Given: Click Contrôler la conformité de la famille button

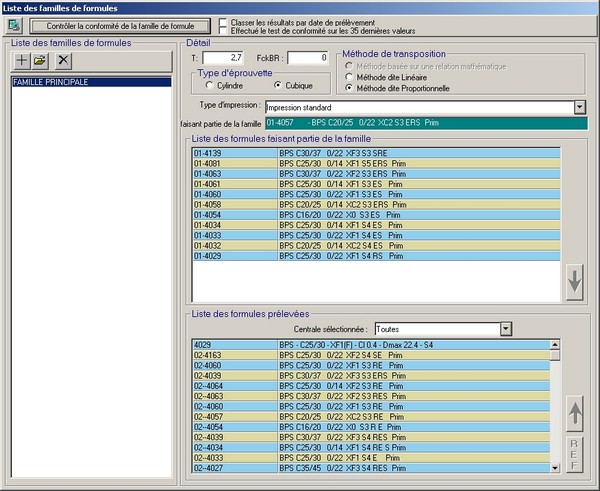Looking at the screenshot, I should tap(122, 24).
